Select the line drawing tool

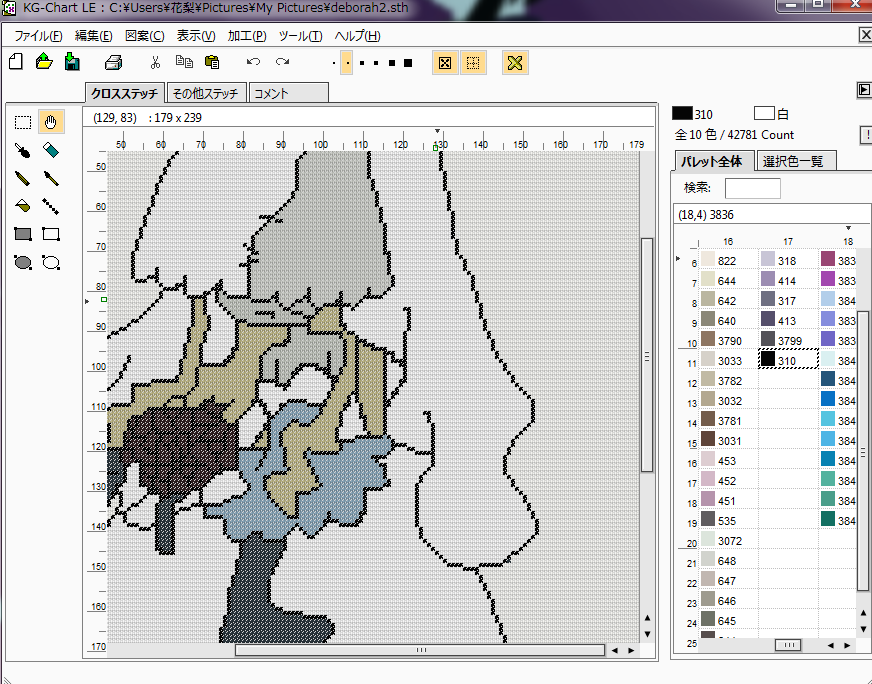[x=51, y=206]
